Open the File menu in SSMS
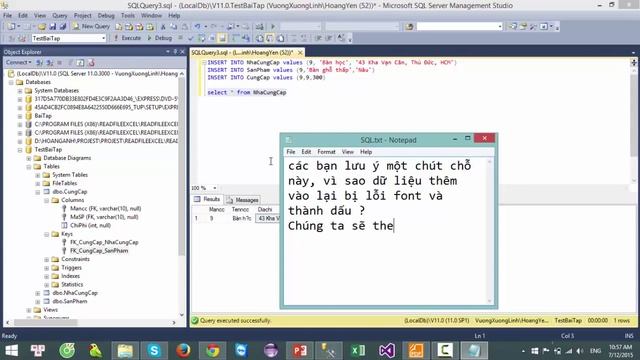This screenshot has width=640, height=360. click(7, 16)
